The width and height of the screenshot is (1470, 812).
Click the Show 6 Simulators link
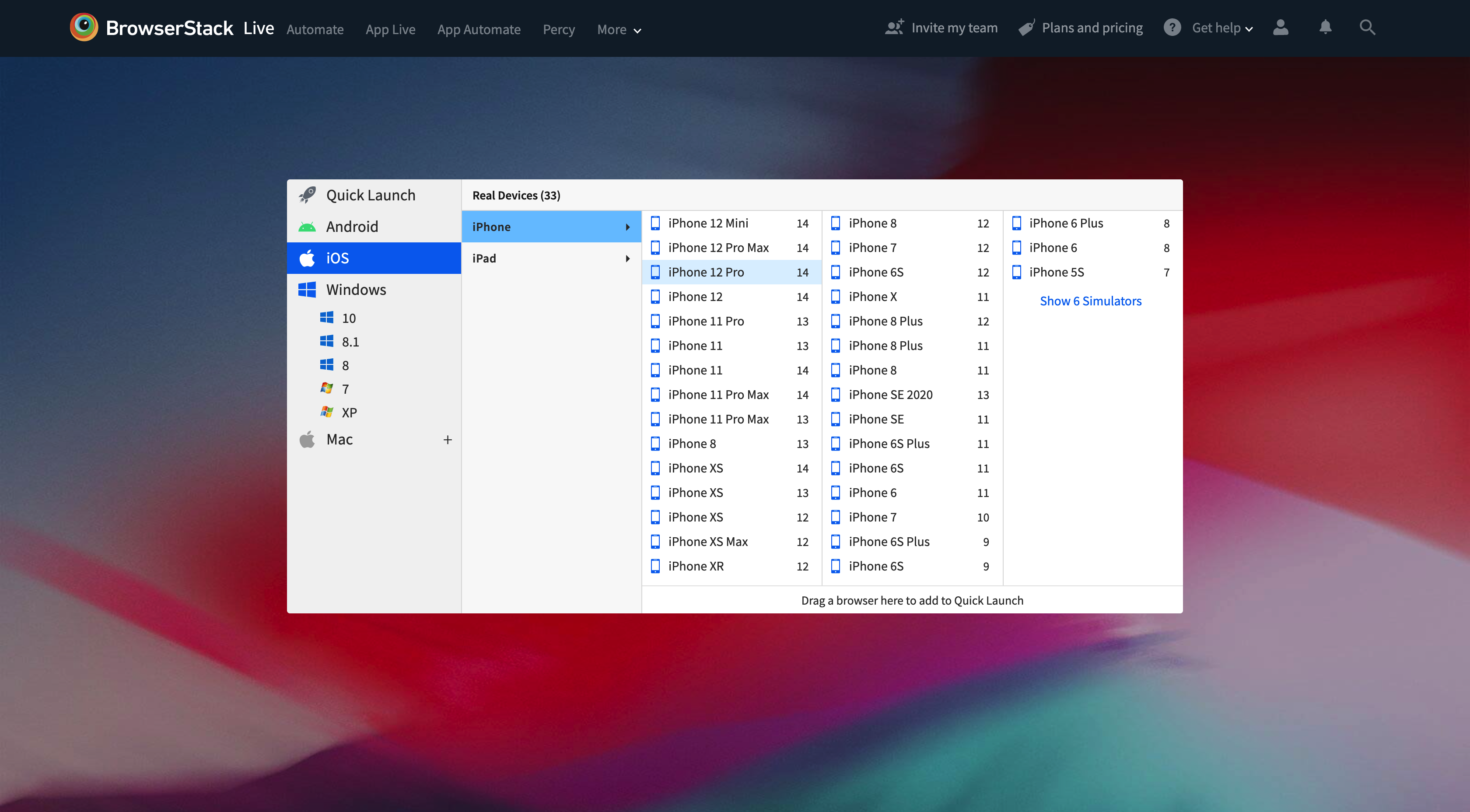click(1091, 301)
